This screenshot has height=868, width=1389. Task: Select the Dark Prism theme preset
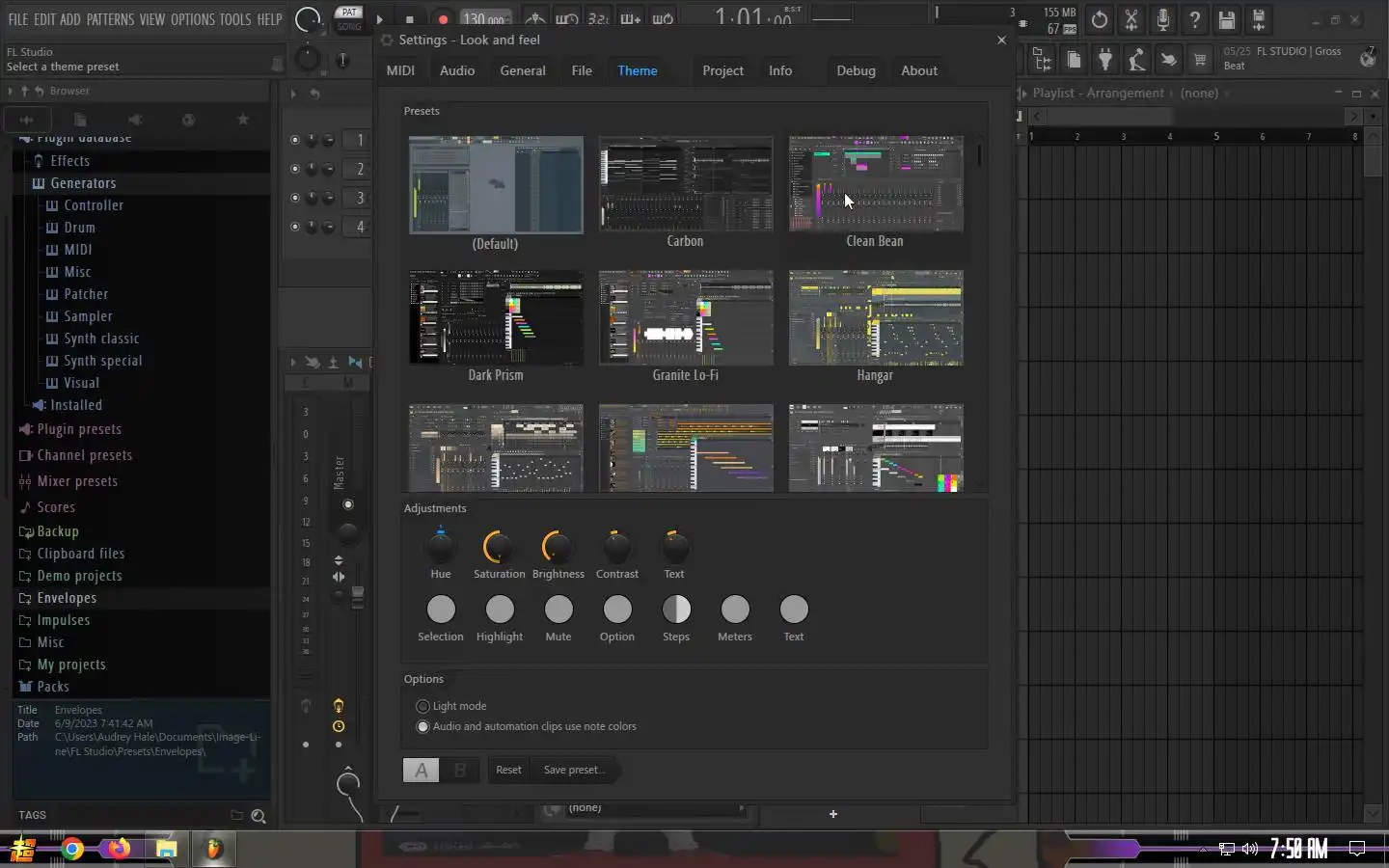(x=496, y=318)
